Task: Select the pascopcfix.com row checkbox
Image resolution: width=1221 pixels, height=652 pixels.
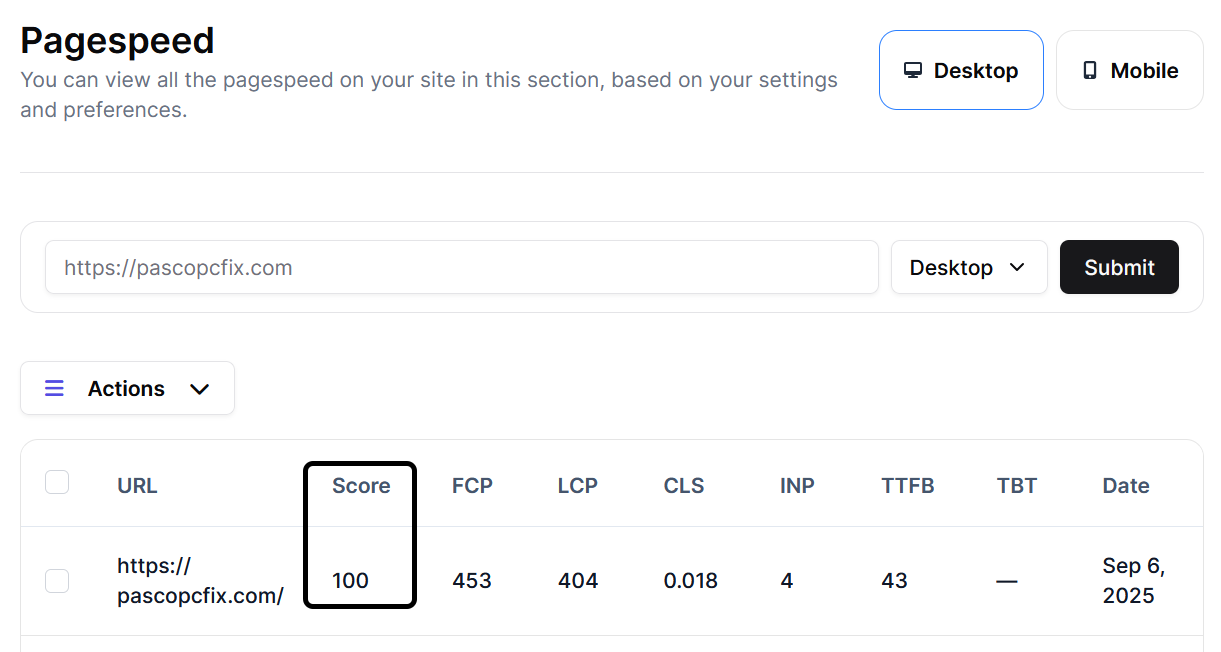Action: [x=57, y=581]
